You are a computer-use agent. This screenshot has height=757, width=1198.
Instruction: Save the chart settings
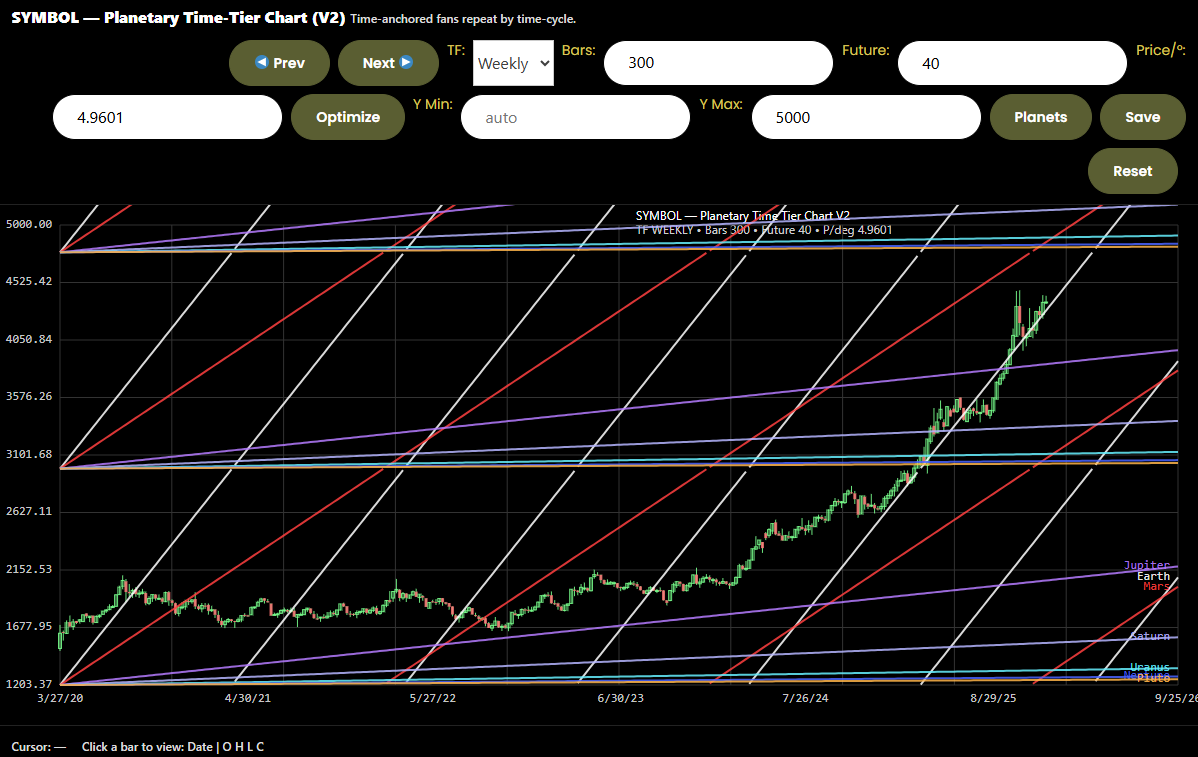[1142, 117]
